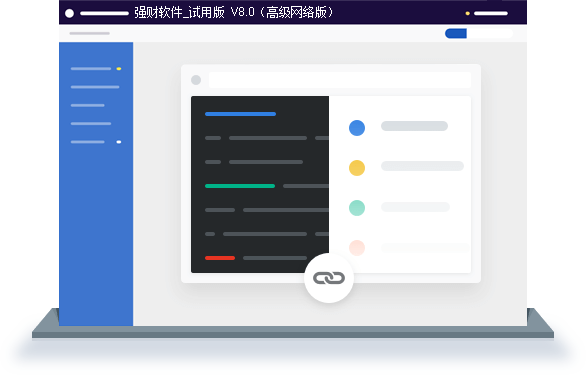Click the title text 强财软件_试用版 V8.0
This screenshot has height=375, width=586.
[x=194, y=13]
